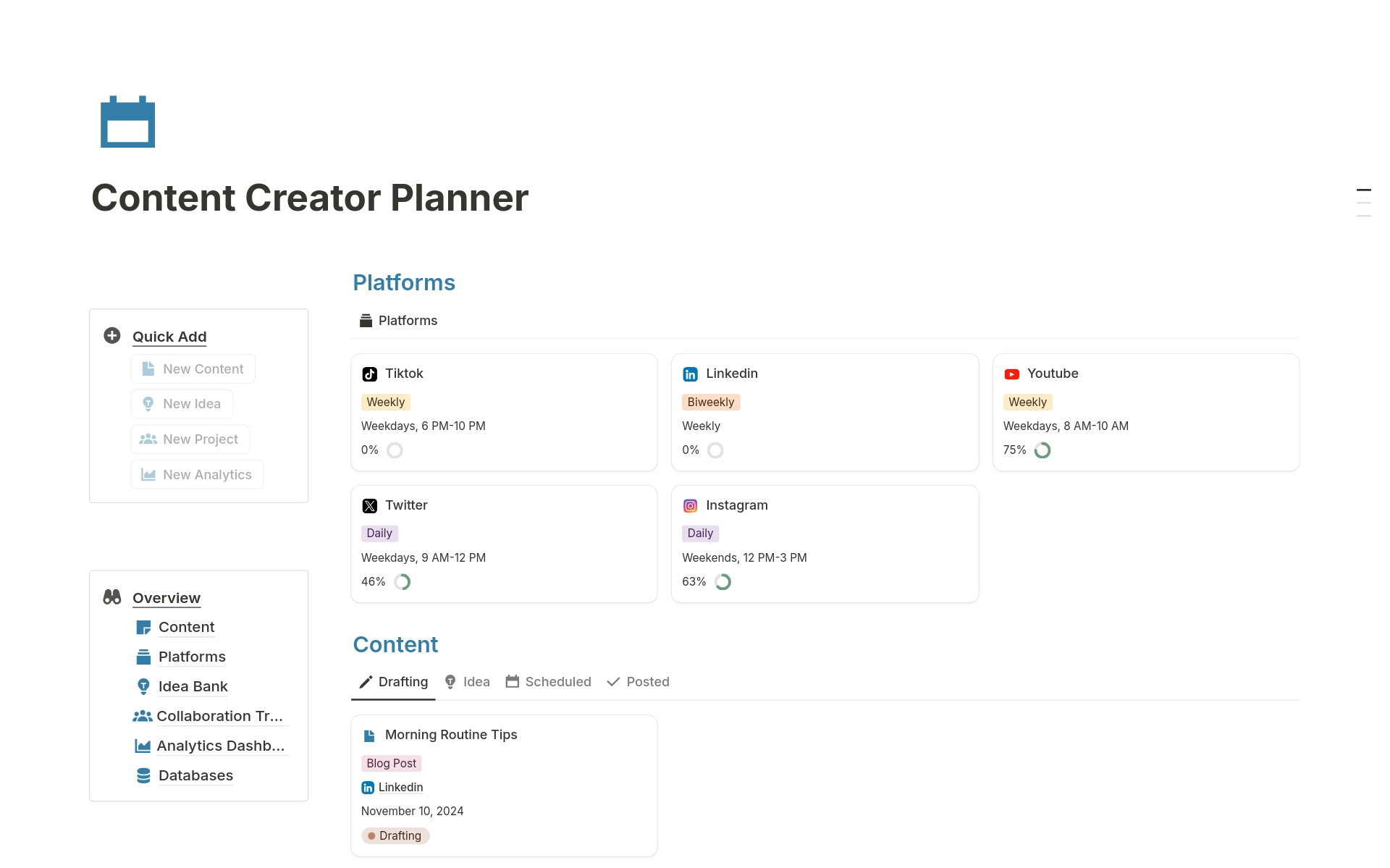This screenshot has height=868, width=1390.
Task: Open the Idea Bank page link
Action: pos(193,686)
